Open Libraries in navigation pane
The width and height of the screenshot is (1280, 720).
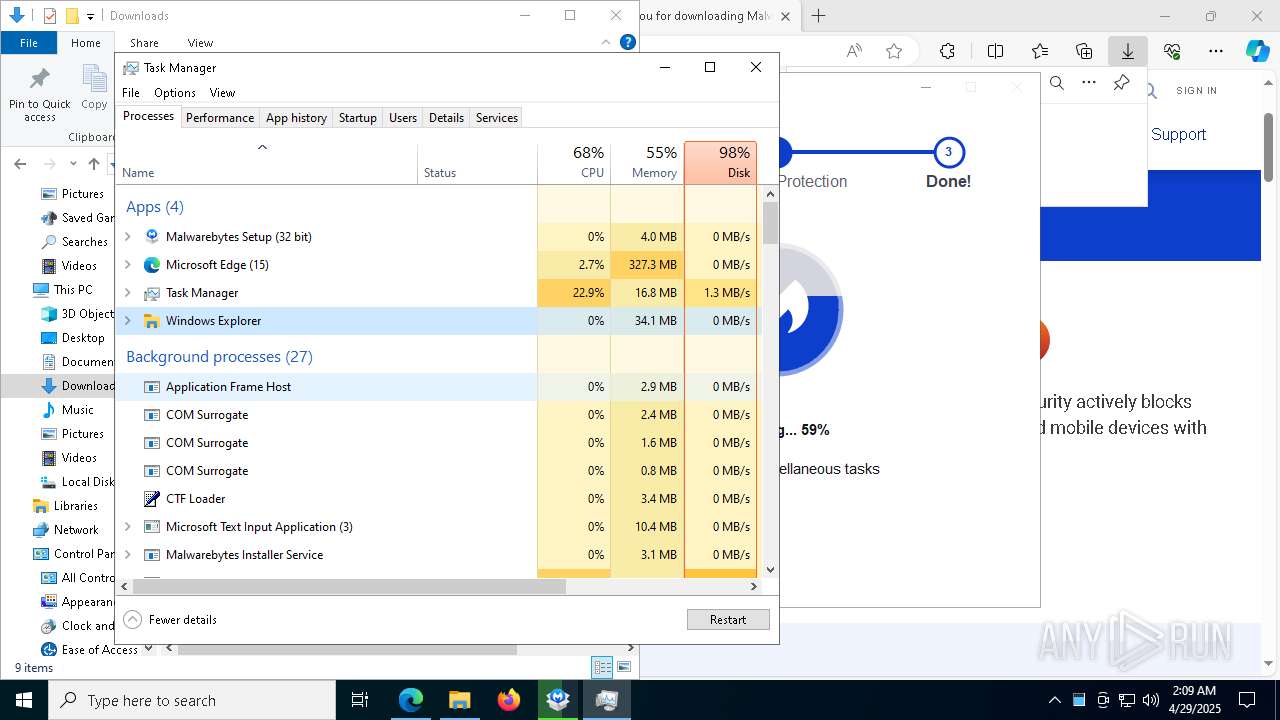point(65,506)
